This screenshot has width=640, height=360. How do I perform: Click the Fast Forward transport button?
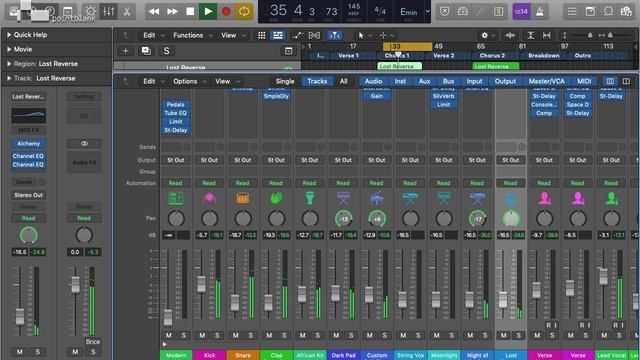pyautogui.click(x=172, y=11)
